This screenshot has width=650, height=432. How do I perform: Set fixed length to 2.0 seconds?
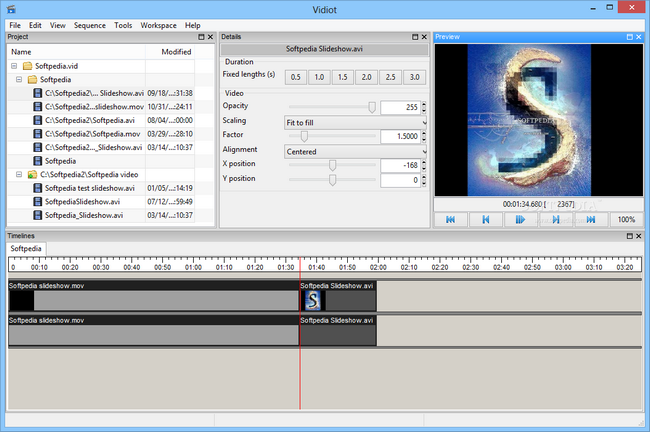(x=367, y=77)
